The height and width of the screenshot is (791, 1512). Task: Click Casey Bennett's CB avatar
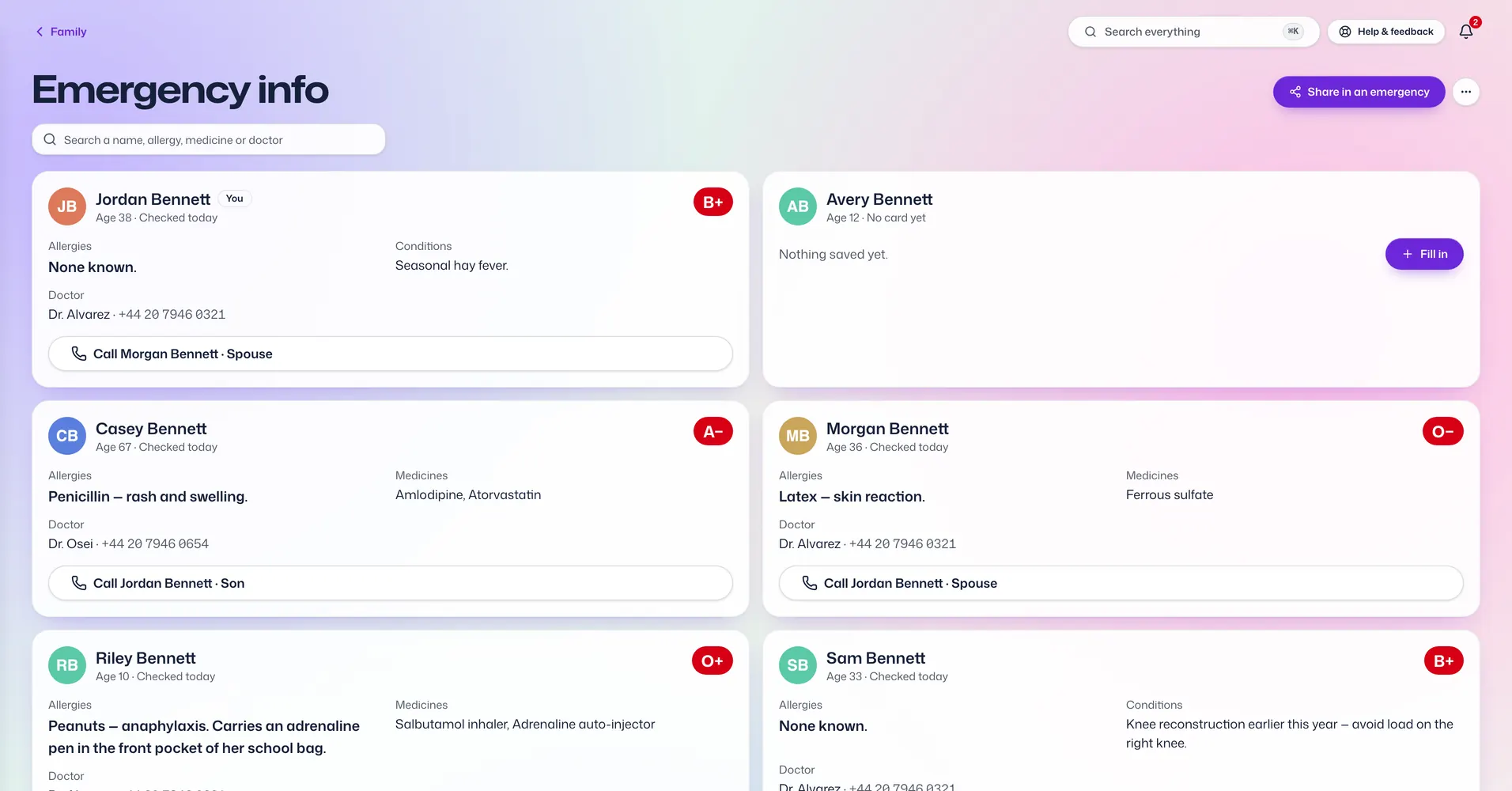tap(67, 436)
